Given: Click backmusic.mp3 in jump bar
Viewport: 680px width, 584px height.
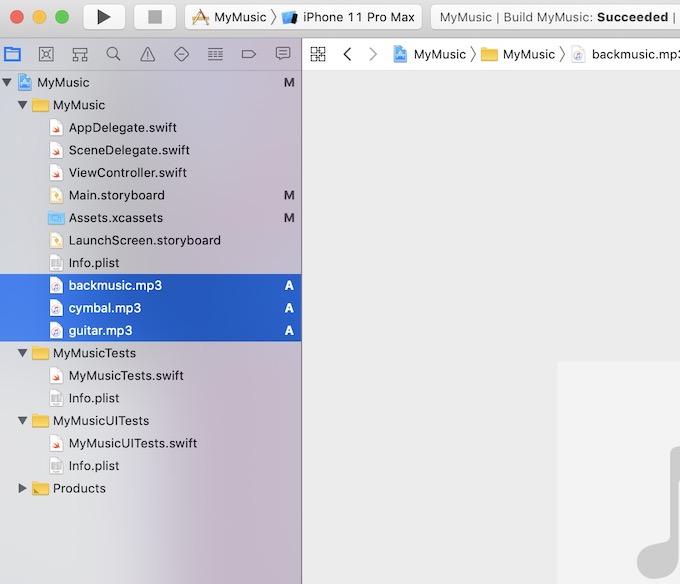Looking at the screenshot, I should (x=625, y=54).
